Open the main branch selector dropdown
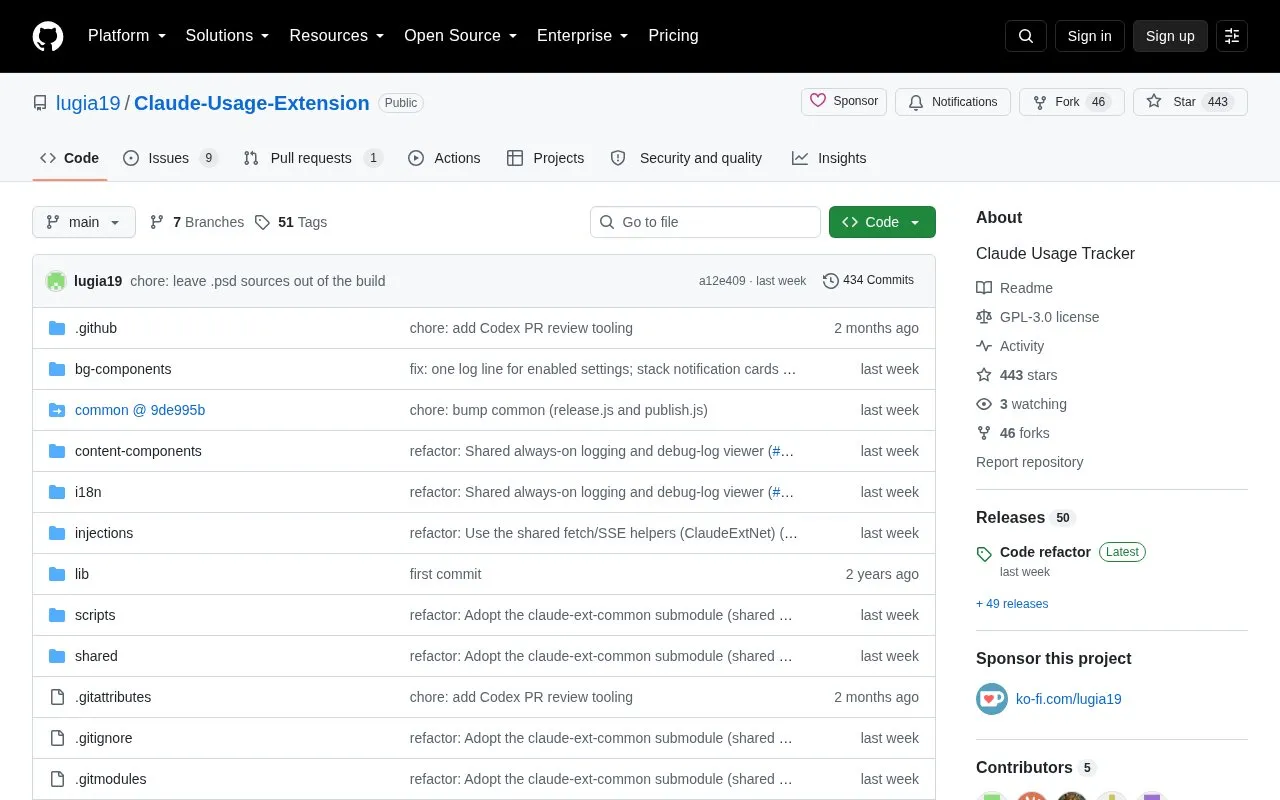Screen dimensions: 1280x800 point(84,222)
